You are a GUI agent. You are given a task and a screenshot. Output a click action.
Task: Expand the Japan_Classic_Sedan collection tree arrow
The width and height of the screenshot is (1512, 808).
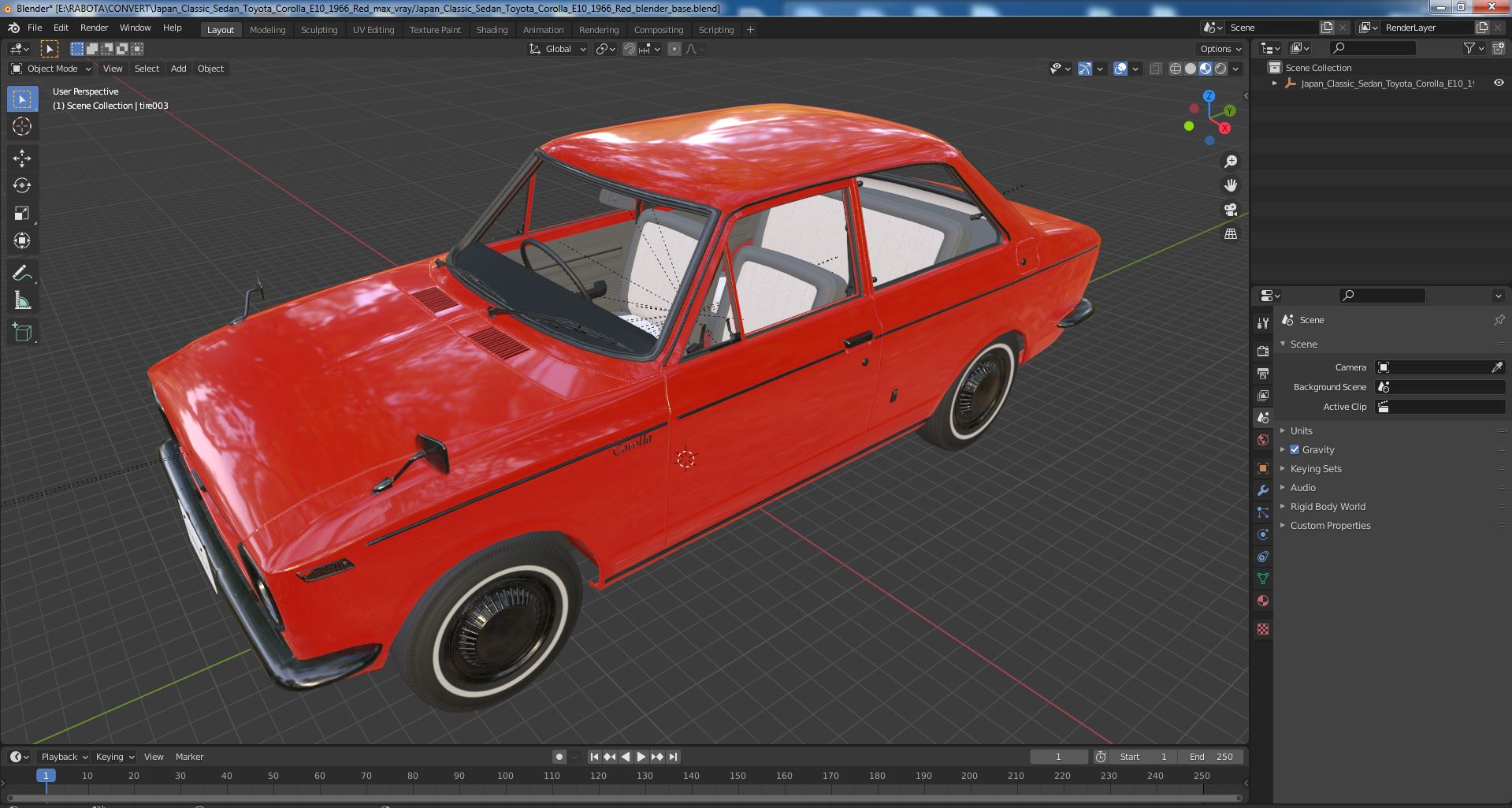tap(1274, 83)
